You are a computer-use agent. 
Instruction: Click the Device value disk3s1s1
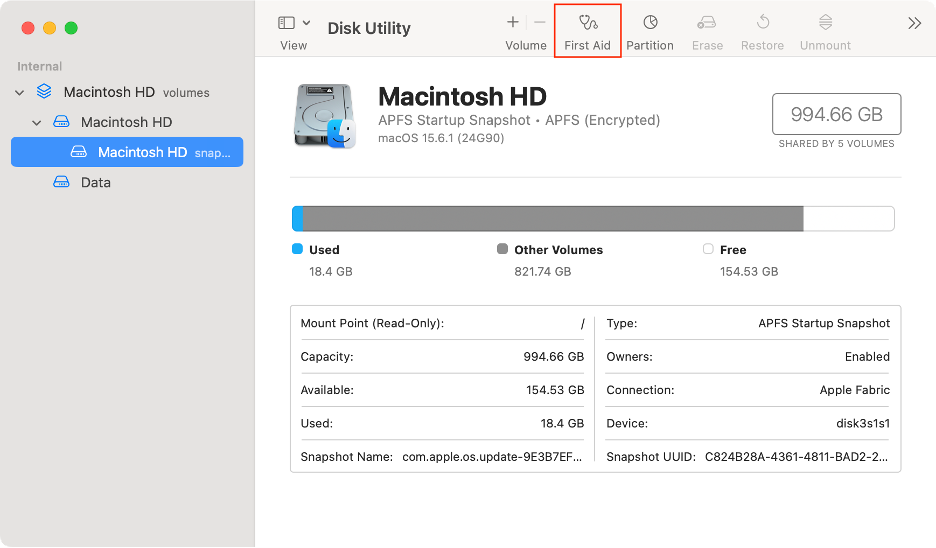863,423
